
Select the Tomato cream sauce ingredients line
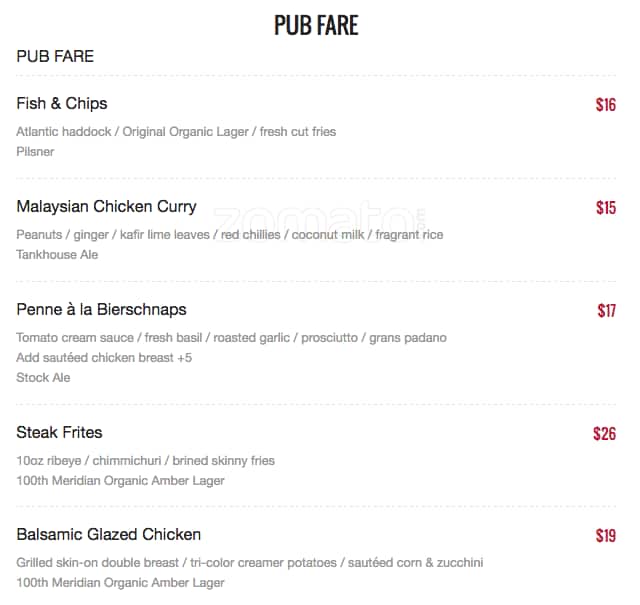pyautogui.click(x=231, y=338)
